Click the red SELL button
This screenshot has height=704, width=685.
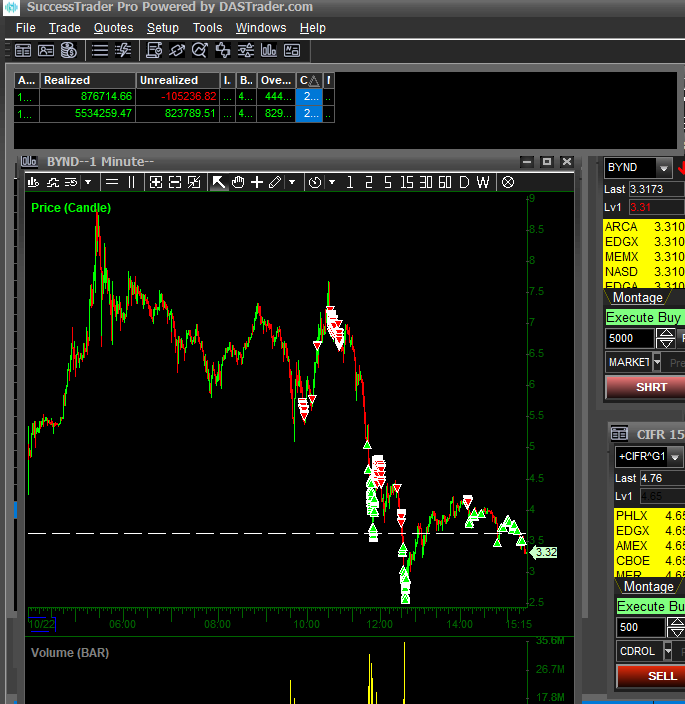pyautogui.click(x=651, y=676)
